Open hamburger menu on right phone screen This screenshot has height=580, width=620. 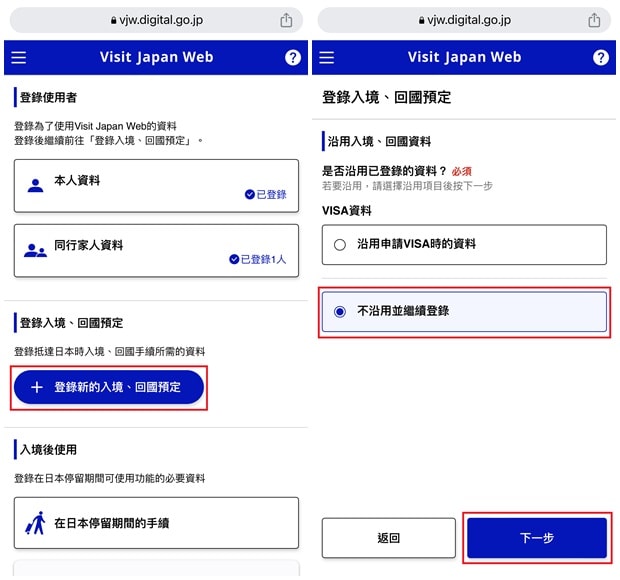[x=327, y=58]
